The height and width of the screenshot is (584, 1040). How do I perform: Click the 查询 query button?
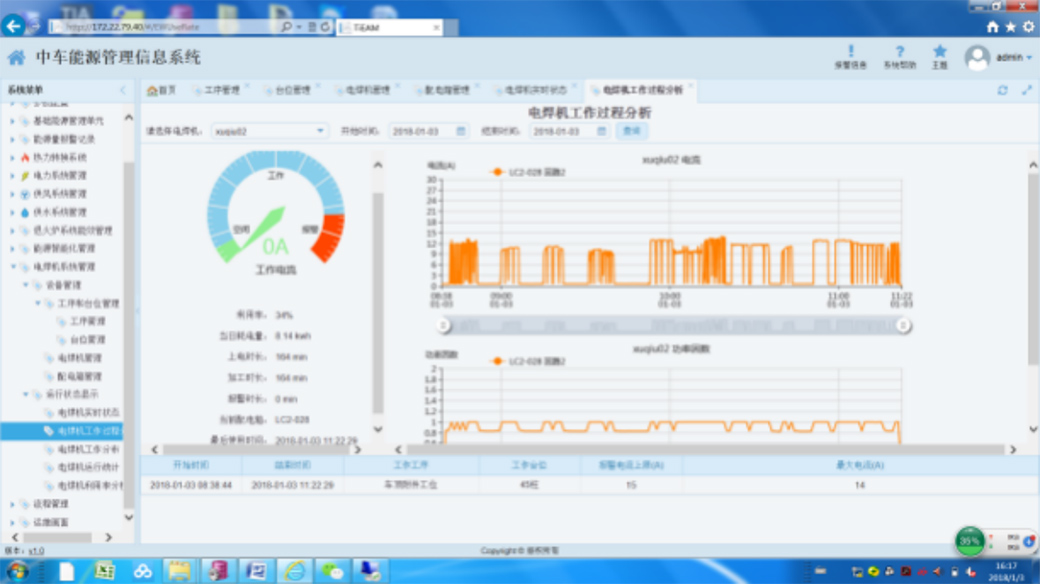631,131
